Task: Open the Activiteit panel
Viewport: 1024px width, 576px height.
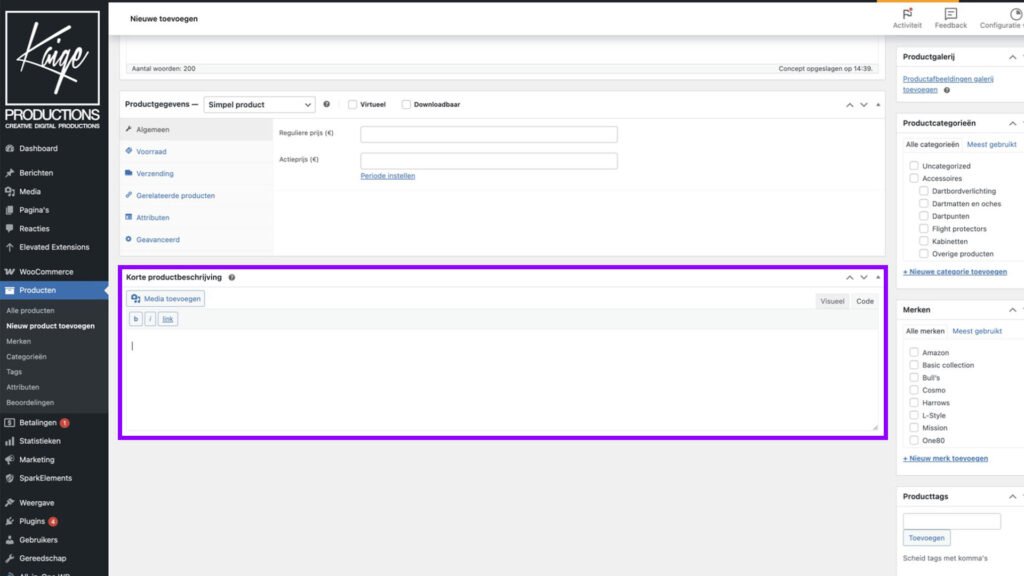Action: coord(907,16)
